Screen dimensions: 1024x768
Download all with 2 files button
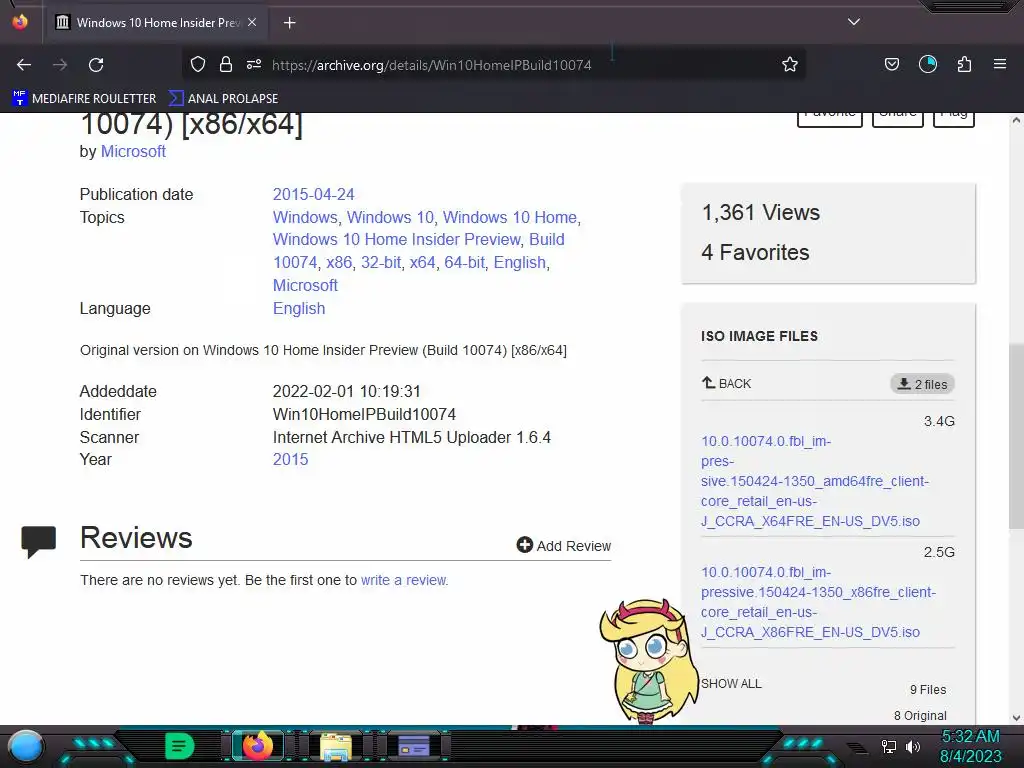coord(922,384)
